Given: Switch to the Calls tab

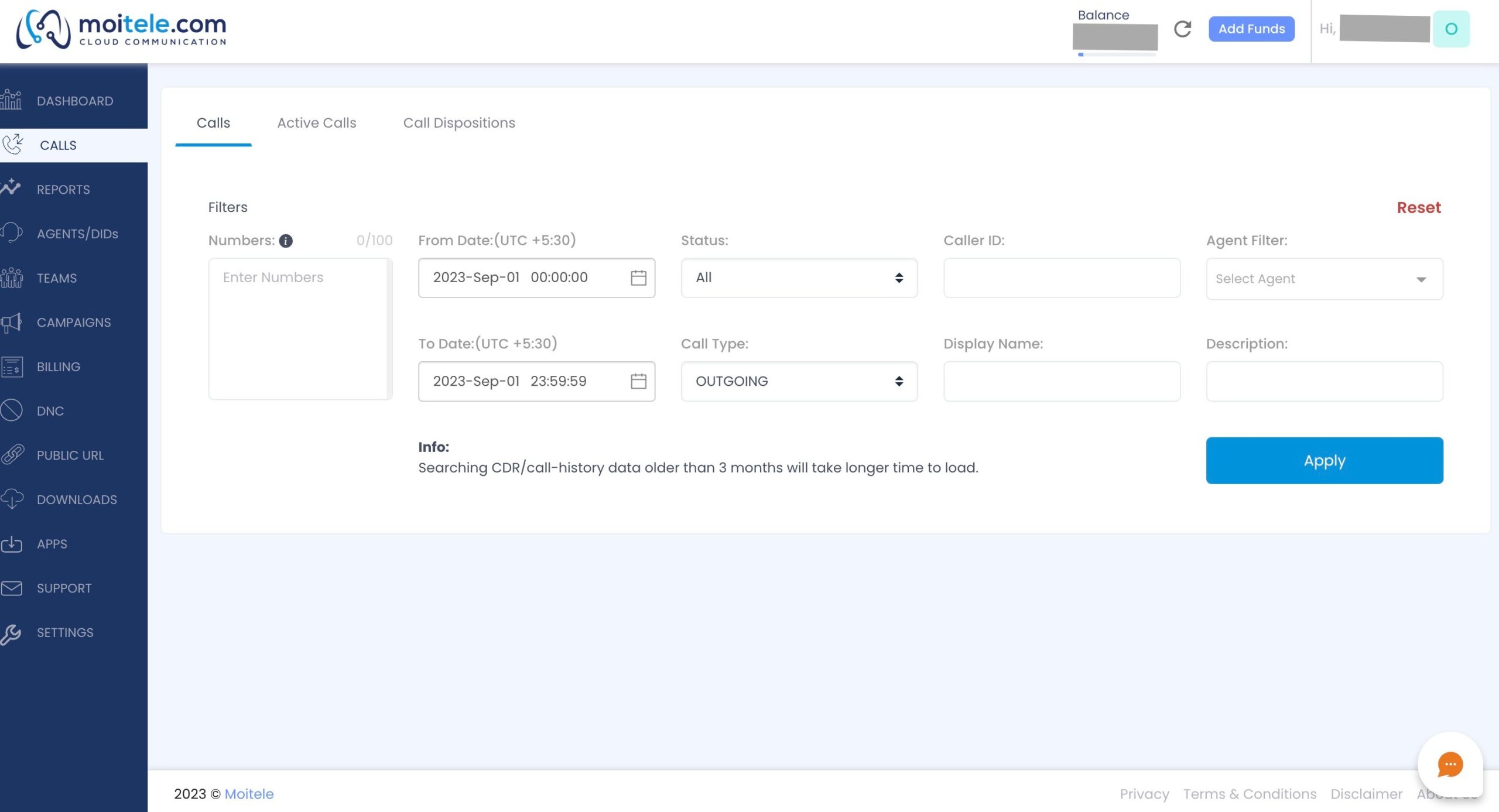Looking at the screenshot, I should tap(213, 123).
